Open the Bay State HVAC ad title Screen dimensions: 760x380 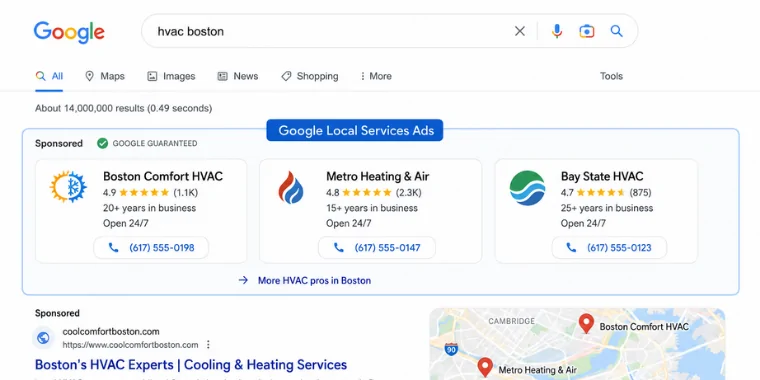602,176
